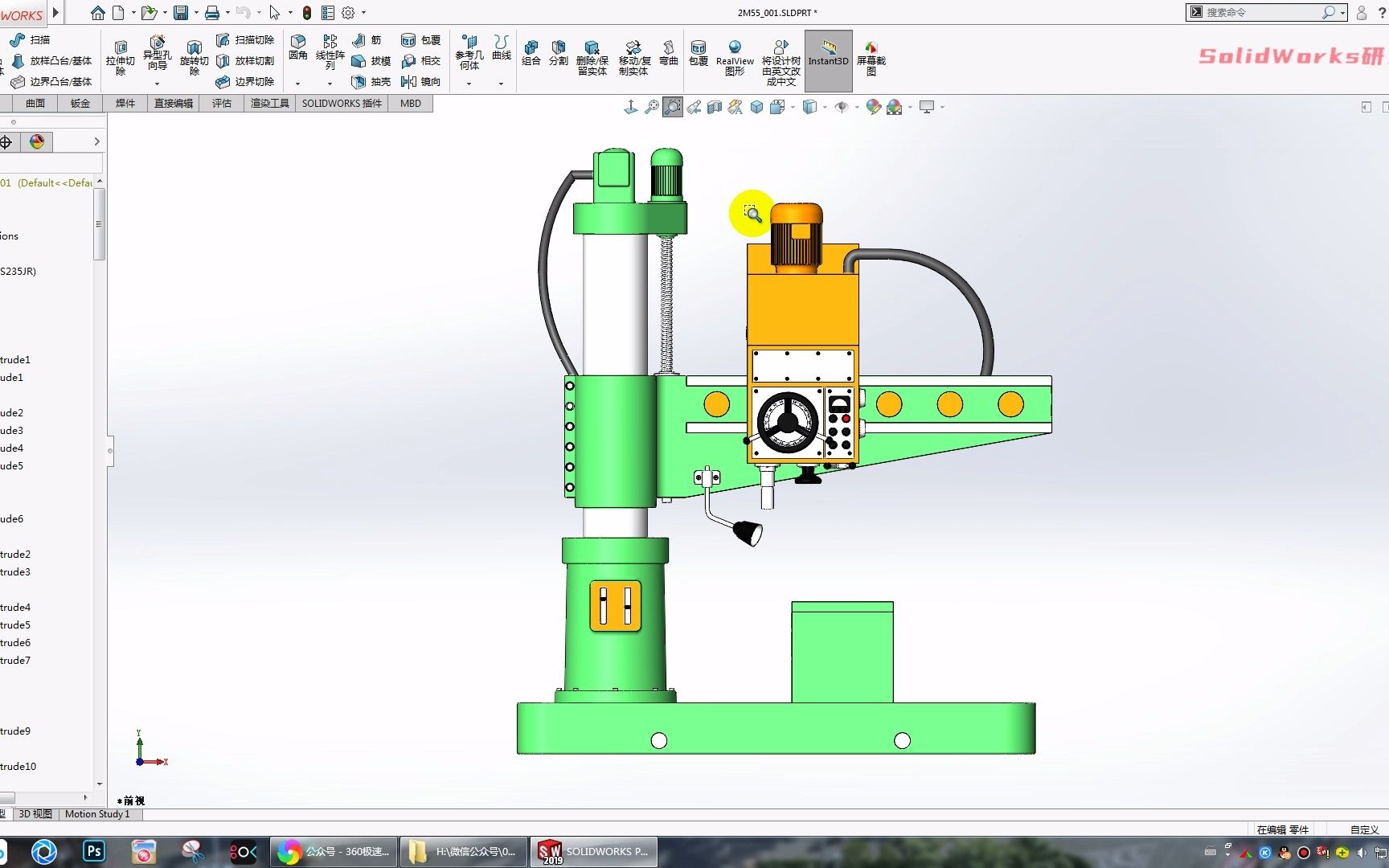This screenshot has width=1389, height=868.
Task: Open Photoshop from the taskbar
Action: 94,851
